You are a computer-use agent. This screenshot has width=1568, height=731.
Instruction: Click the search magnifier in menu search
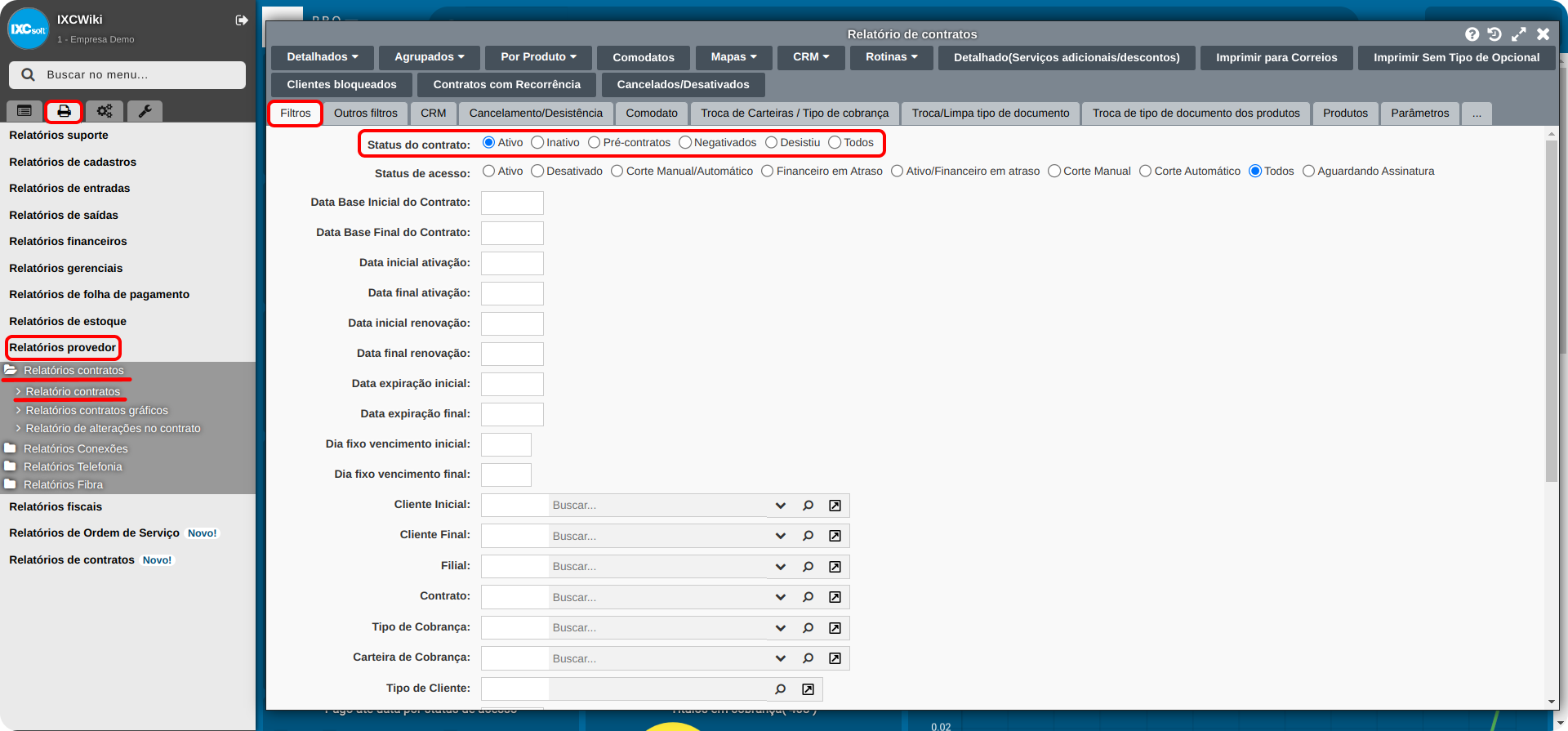pos(29,74)
